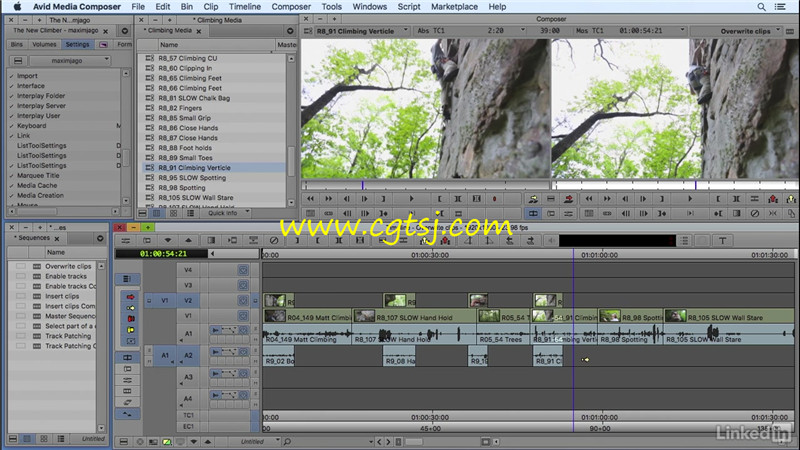
Task: Click the Title tool T icon
Action: pyautogui.click(x=722, y=240)
